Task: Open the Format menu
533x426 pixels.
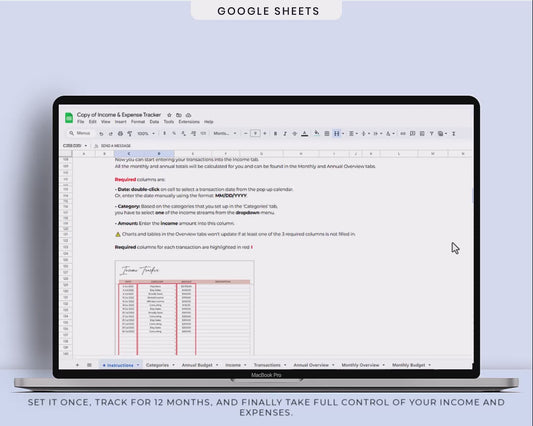Action: click(138, 122)
